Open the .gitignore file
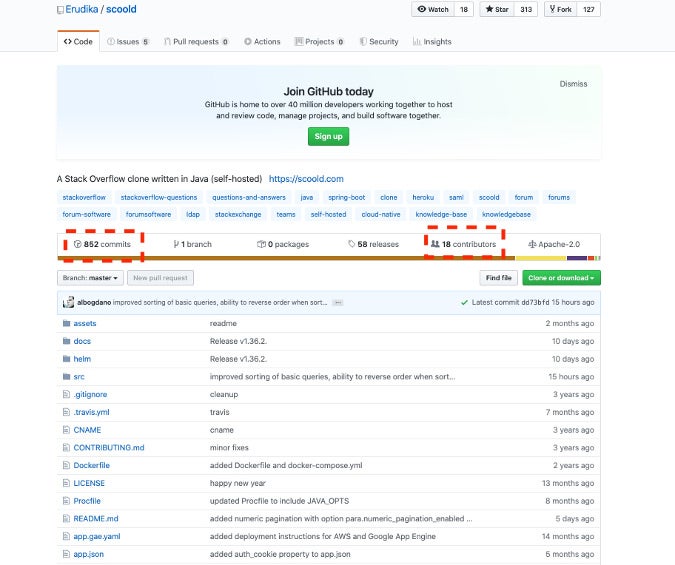This screenshot has width=675, height=565. click(x=90, y=394)
